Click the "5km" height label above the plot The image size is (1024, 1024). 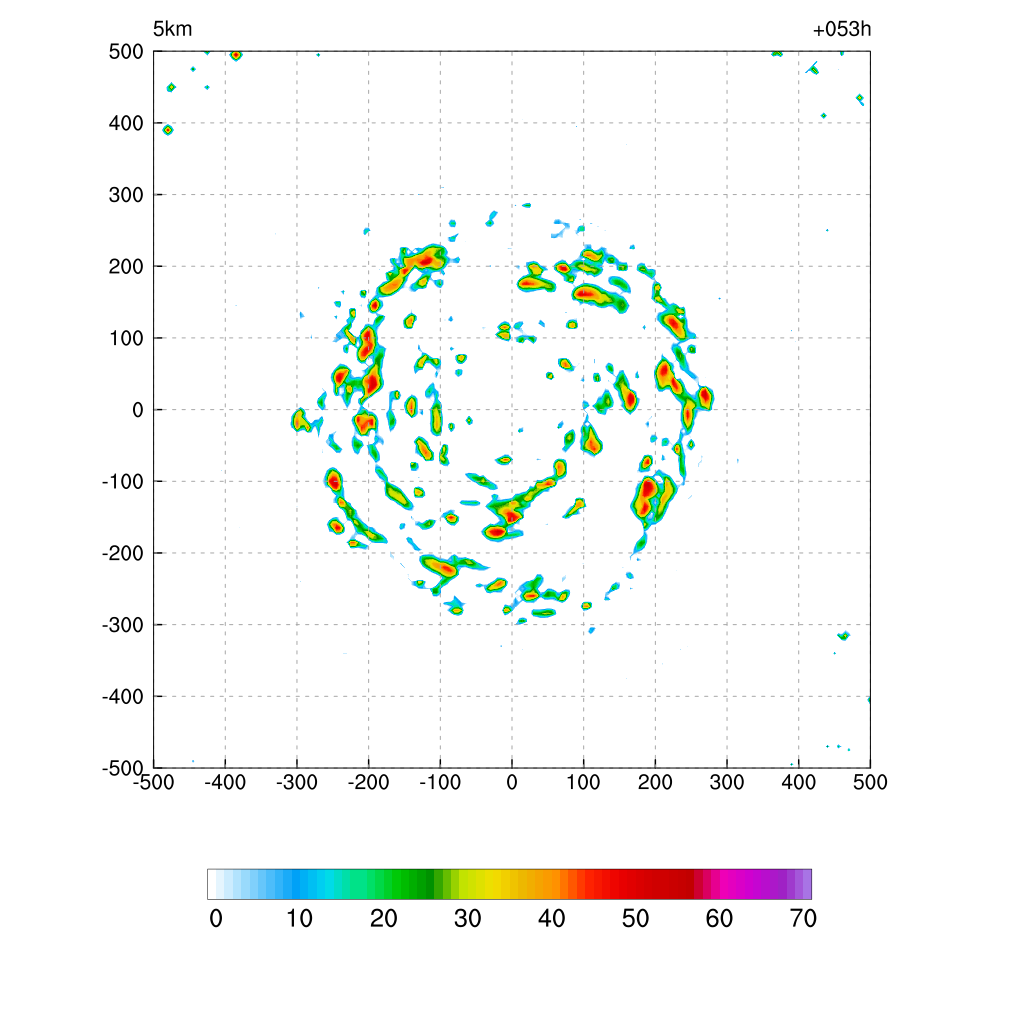coord(172,29)
